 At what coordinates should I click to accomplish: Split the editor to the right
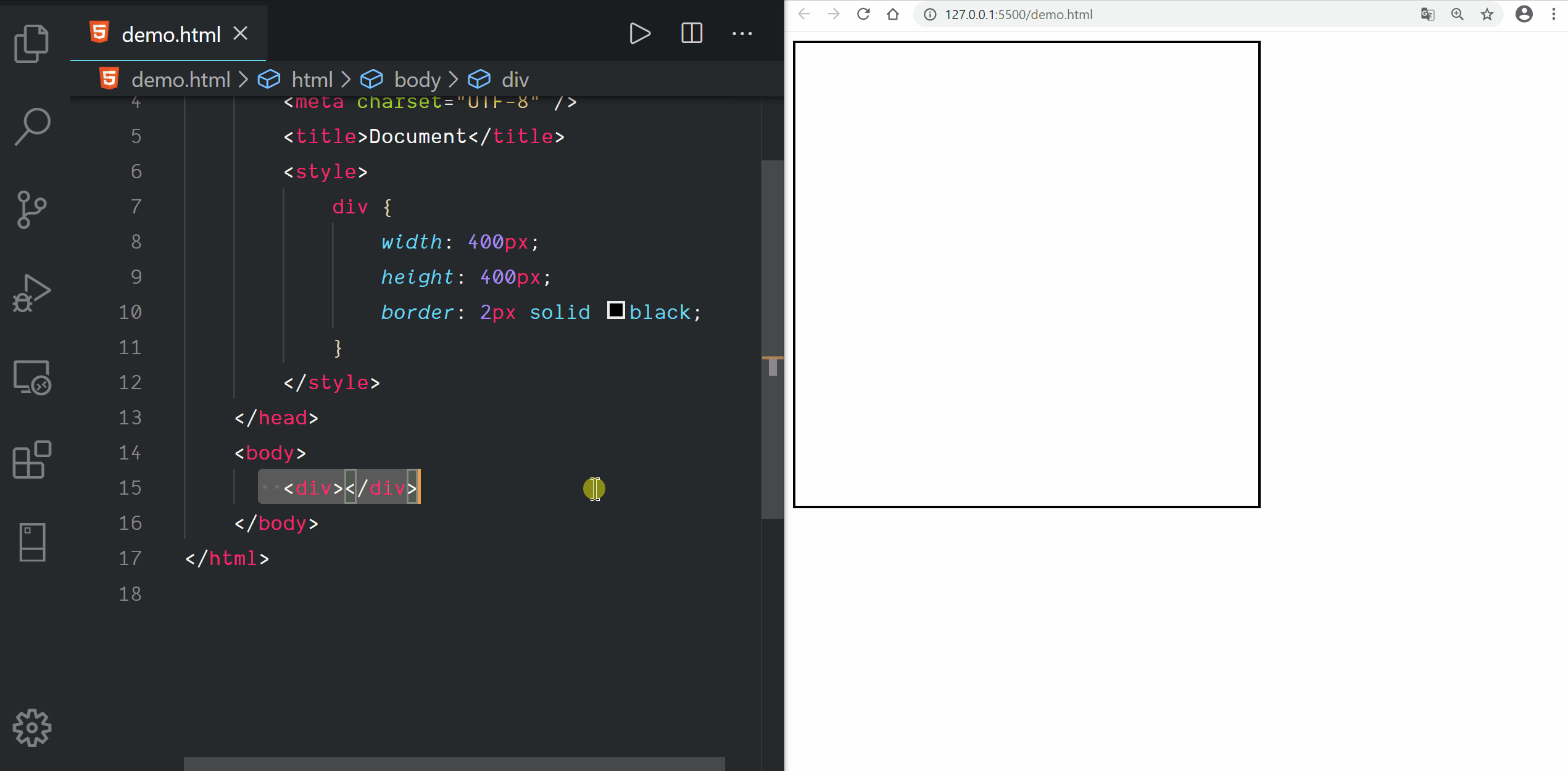click(692, 33)
